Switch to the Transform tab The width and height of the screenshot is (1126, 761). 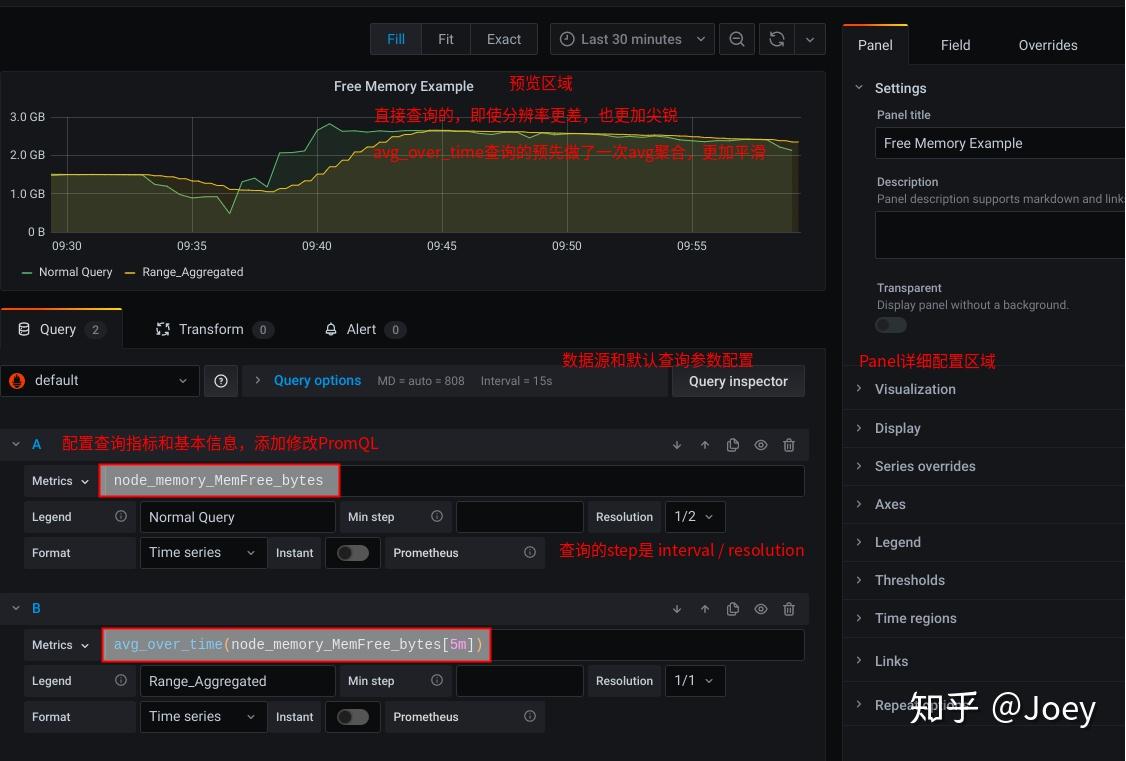[214, 330]
